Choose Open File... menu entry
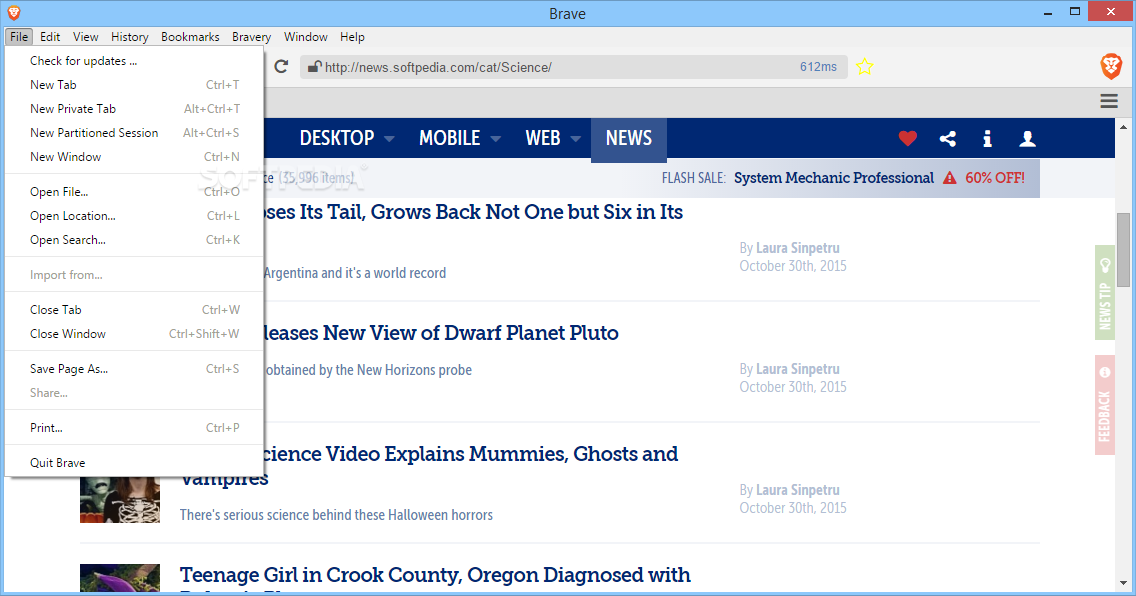The height and width of the screenshot is (596, 1136). point(134,192)
